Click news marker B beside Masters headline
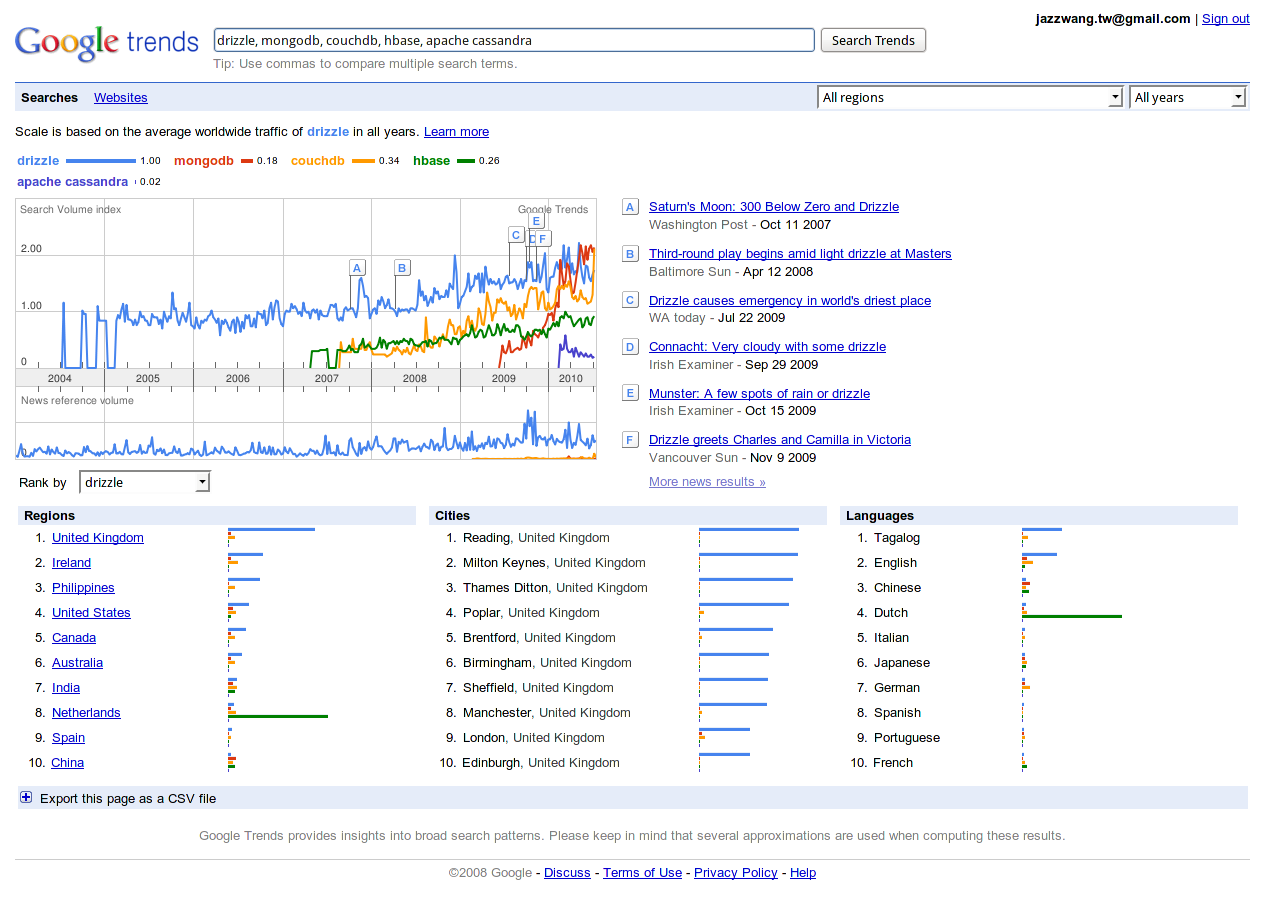 coord(630,254)
